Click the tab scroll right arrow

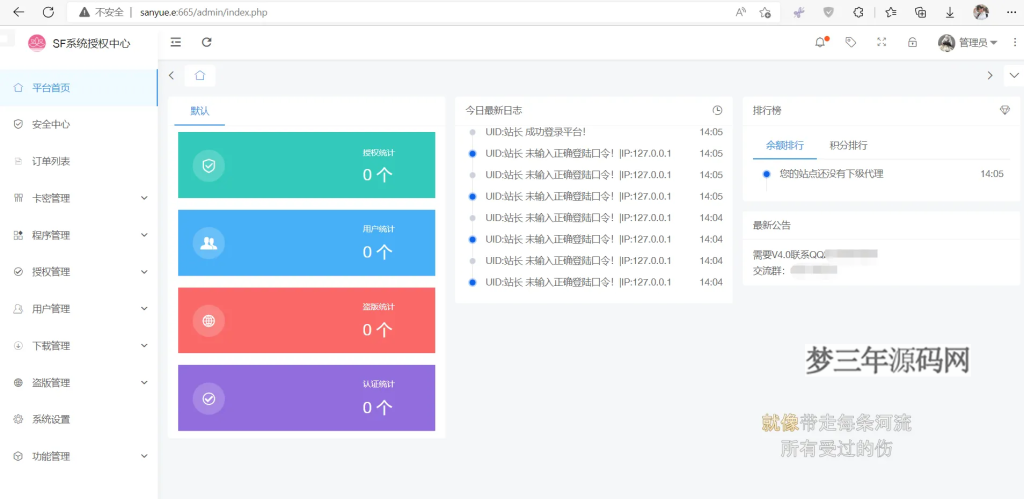click(x=990, y=75)
